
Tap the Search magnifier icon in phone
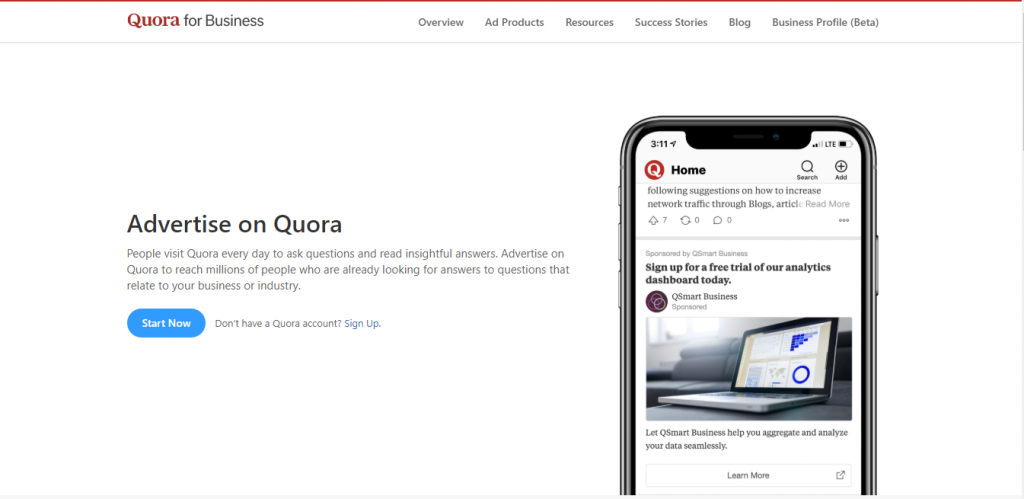[807, 167]
